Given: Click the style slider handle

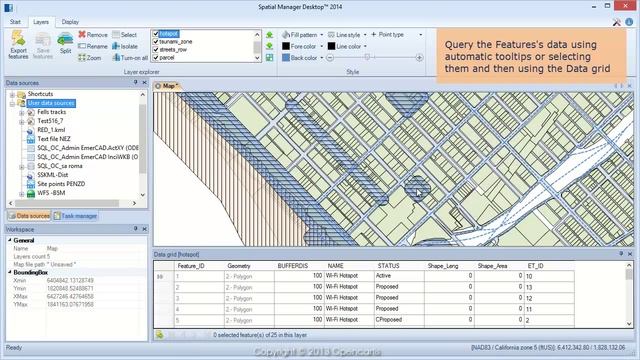Looking at the screenshot, I should click(368, 58).
